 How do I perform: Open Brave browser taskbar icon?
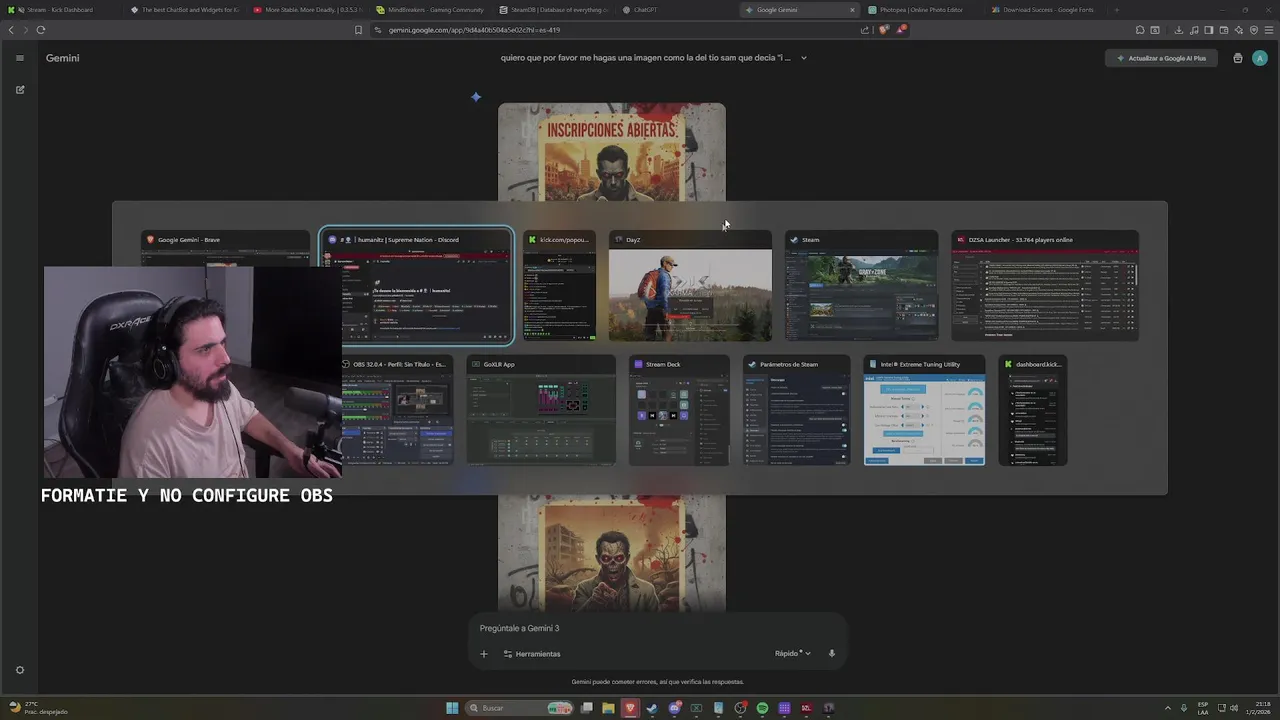point(630,708)
